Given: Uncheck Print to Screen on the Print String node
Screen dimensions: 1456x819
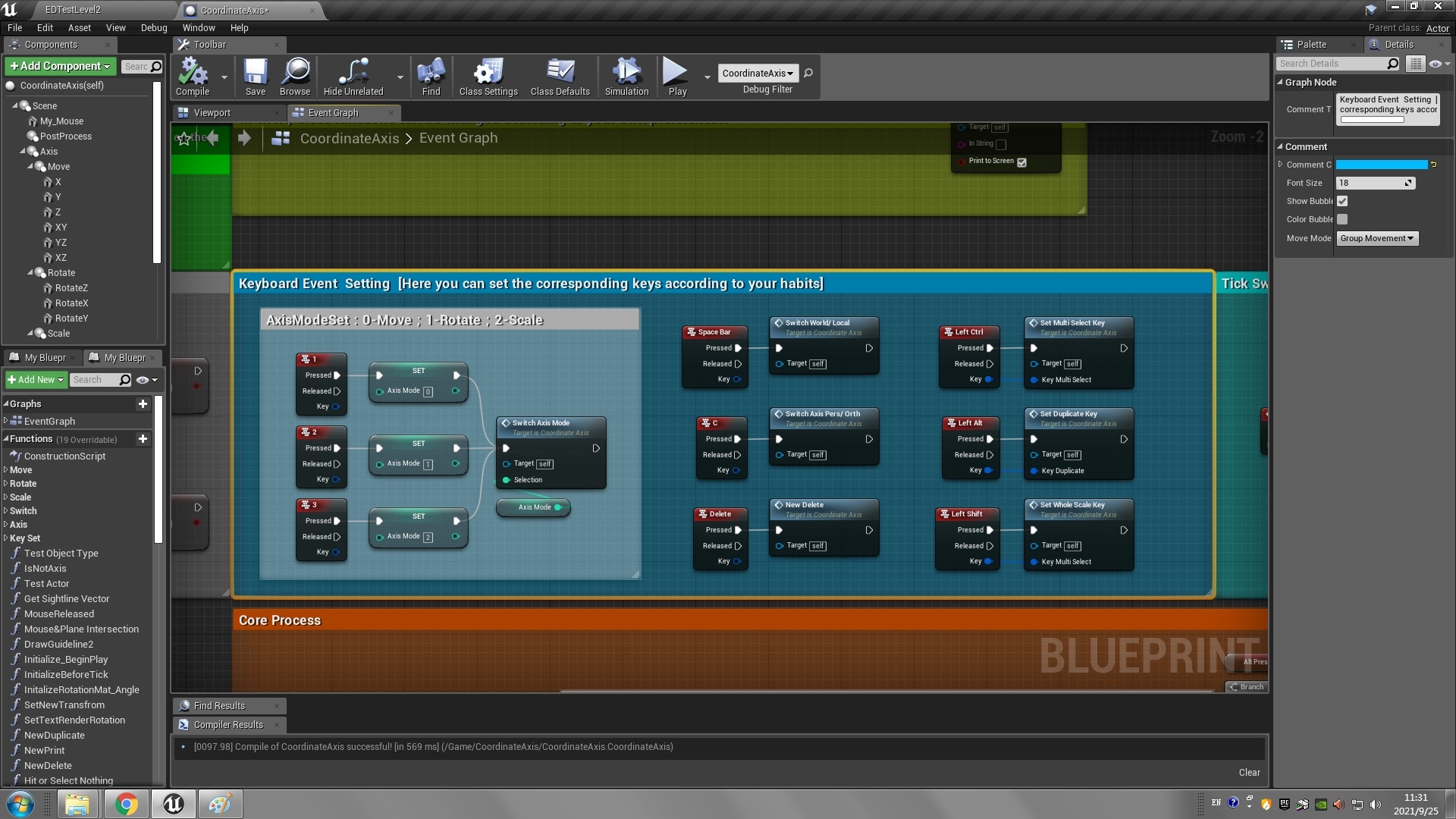Looking at the screenshot, I should pos(1021,162).
